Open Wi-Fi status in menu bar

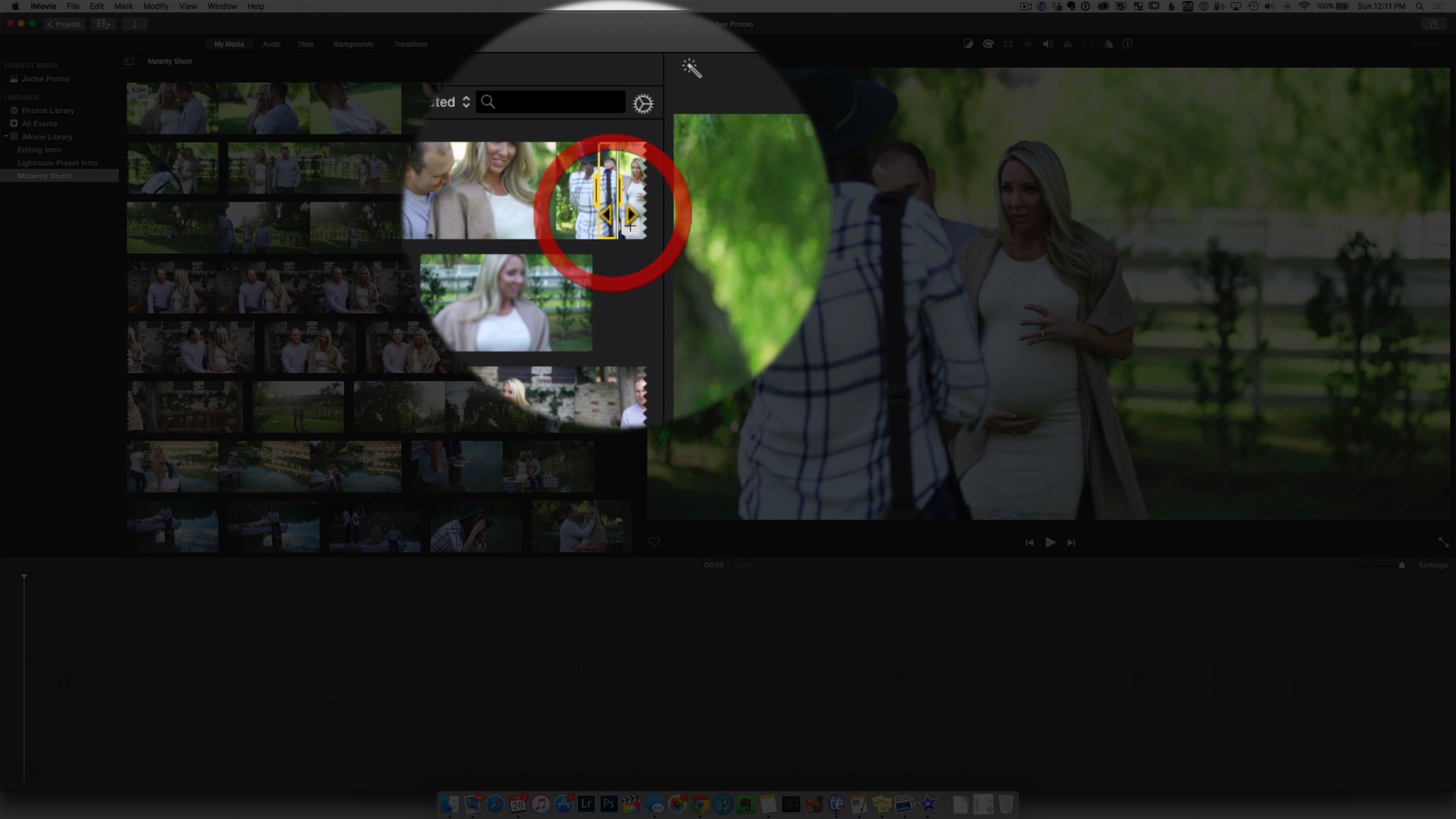1304,6
